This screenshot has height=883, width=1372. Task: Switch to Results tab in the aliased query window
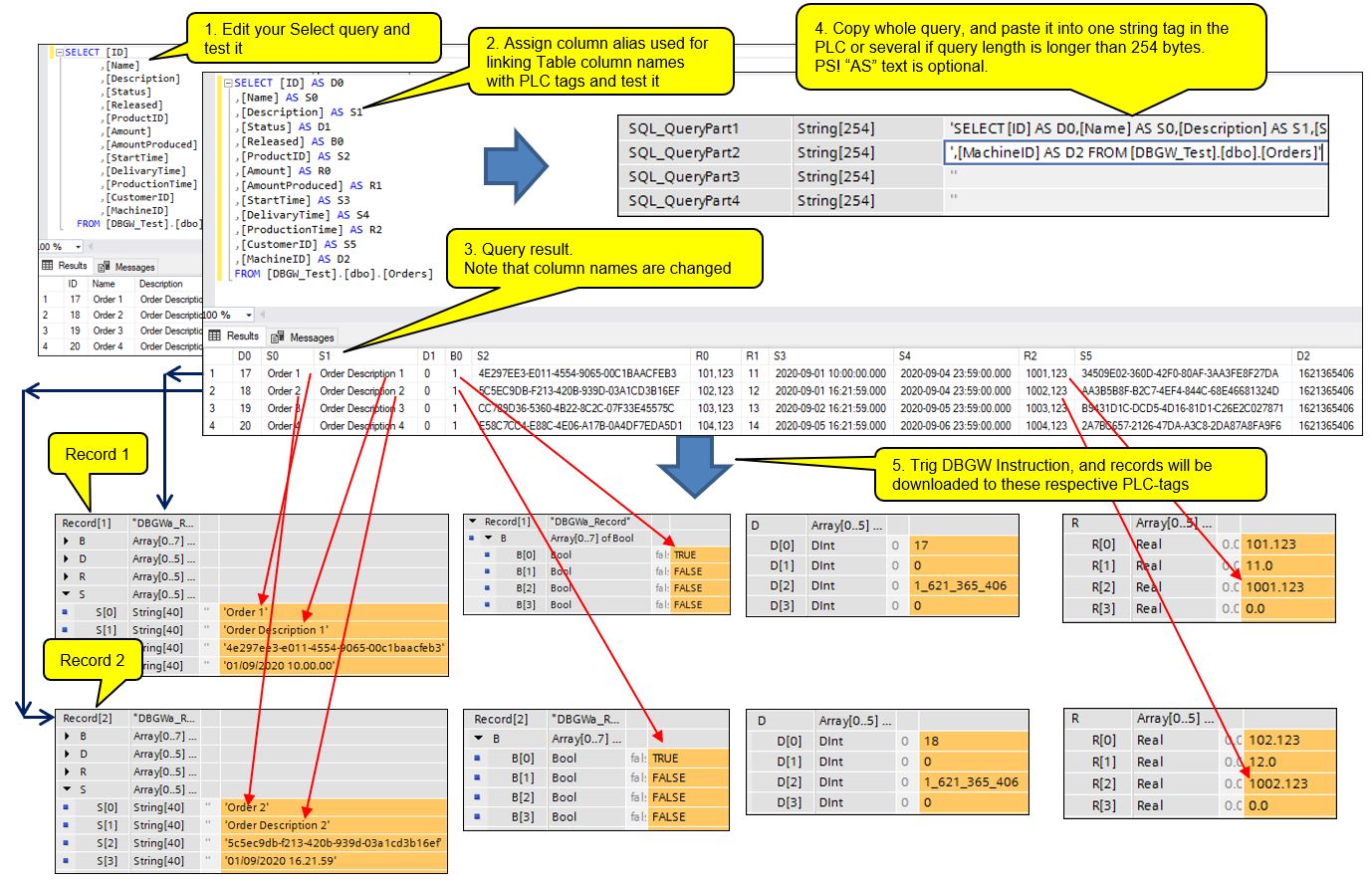(x=234, y=336)
